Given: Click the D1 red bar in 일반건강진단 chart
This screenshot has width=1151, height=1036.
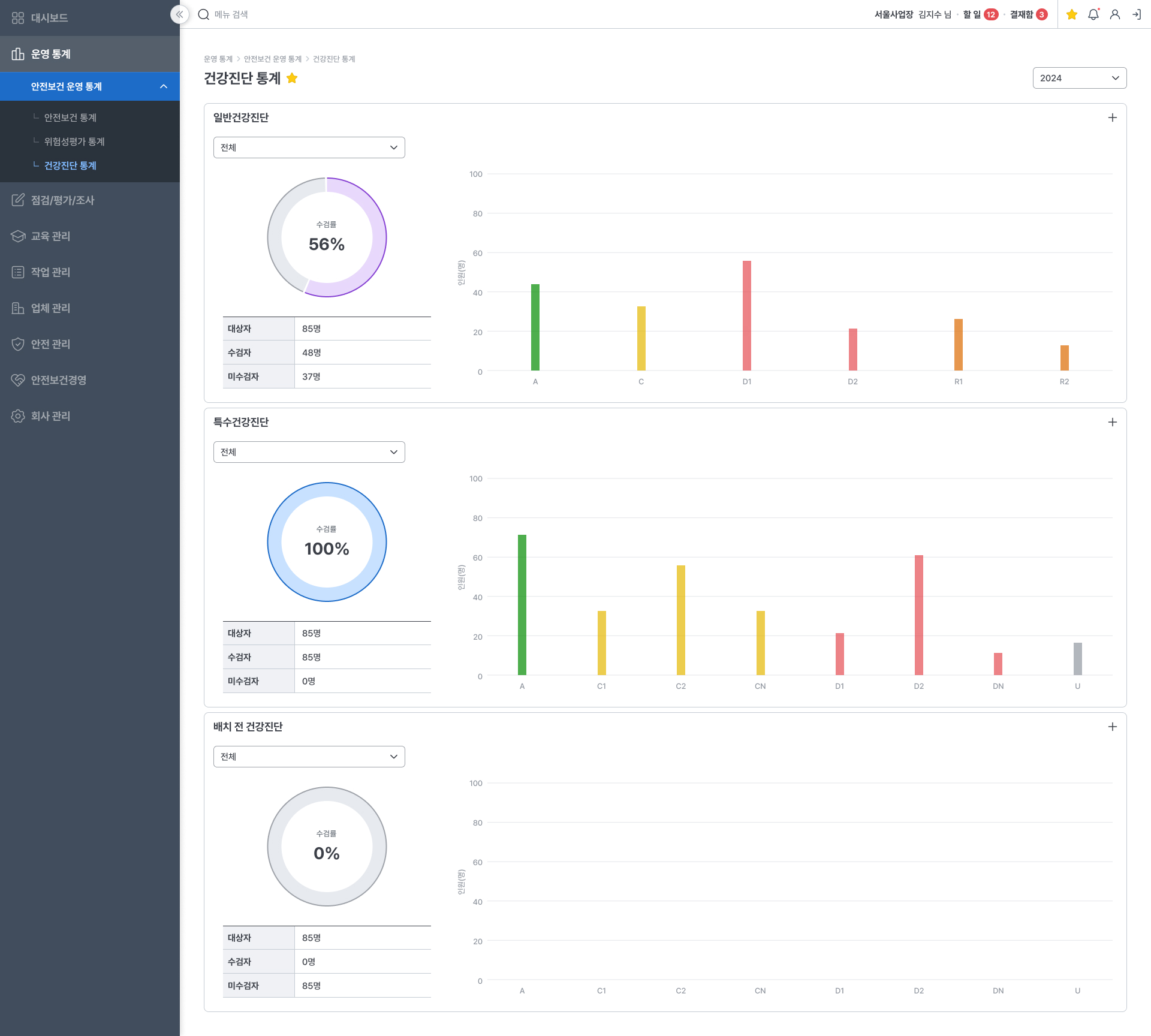Looking at the screenshot, I should click(x=747, y=316).
